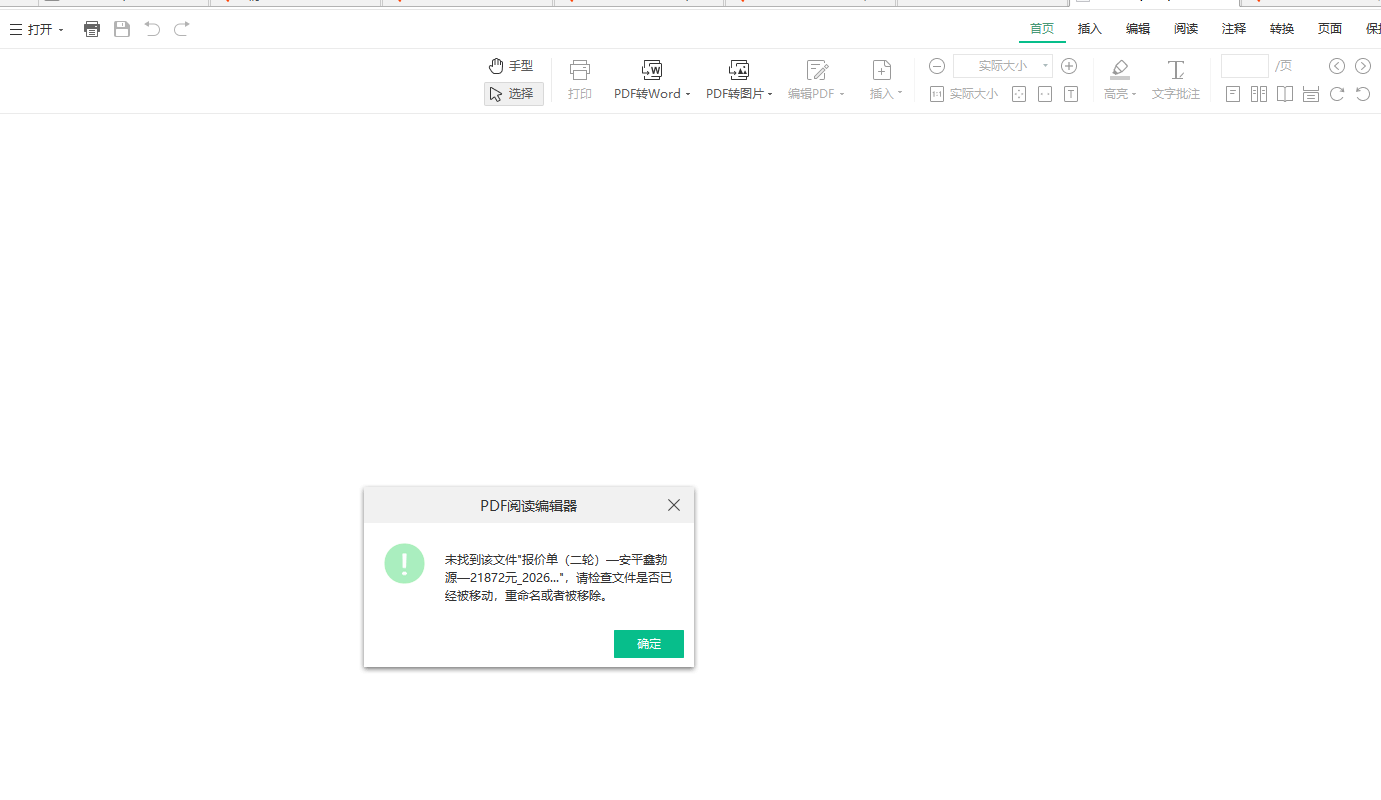The height and width of the screenshot is (800, 1381).
Task: Click the fit text T icon
Action: 1071,94
